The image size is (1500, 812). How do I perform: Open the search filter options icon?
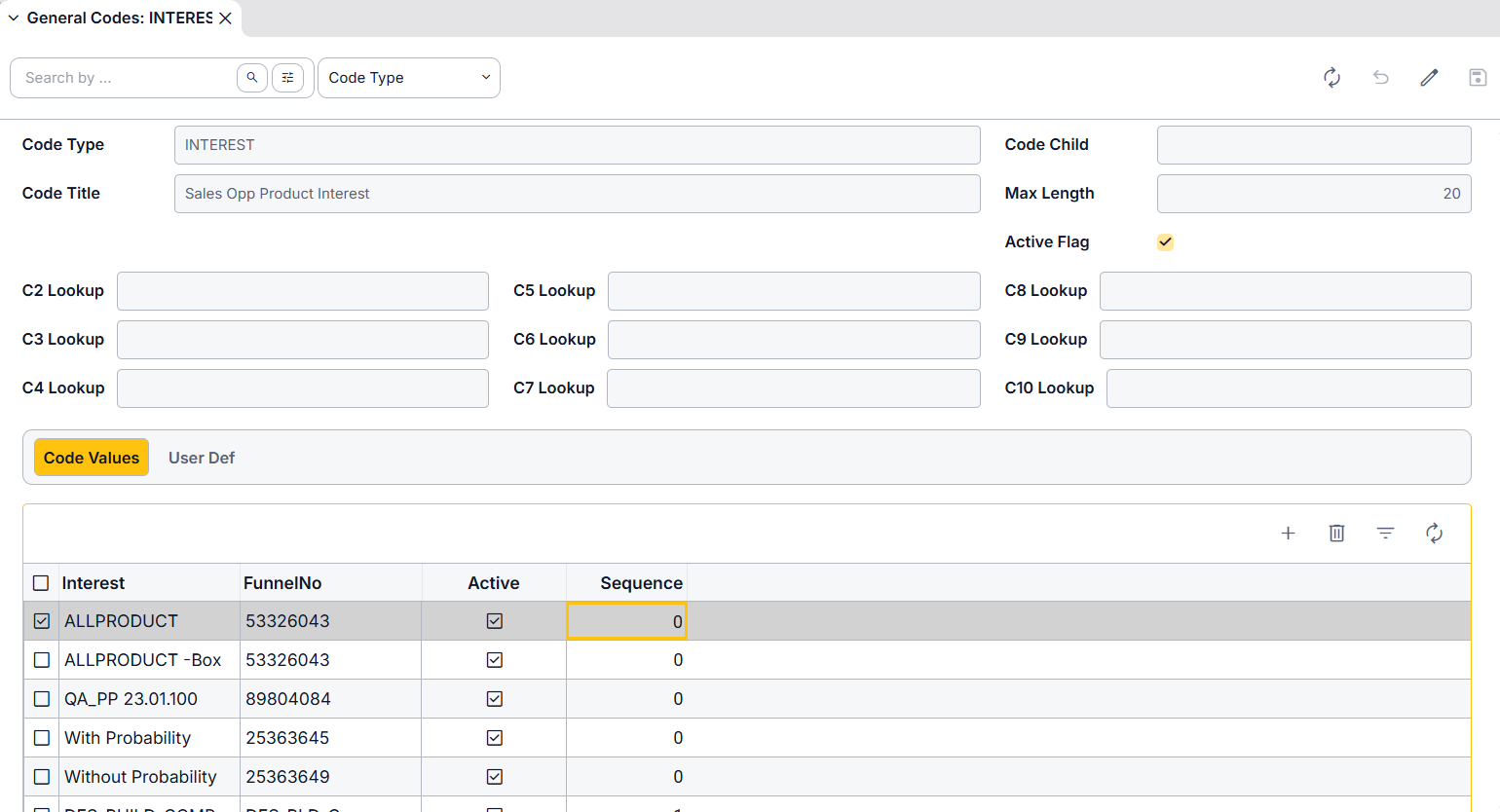click(287, 78)
